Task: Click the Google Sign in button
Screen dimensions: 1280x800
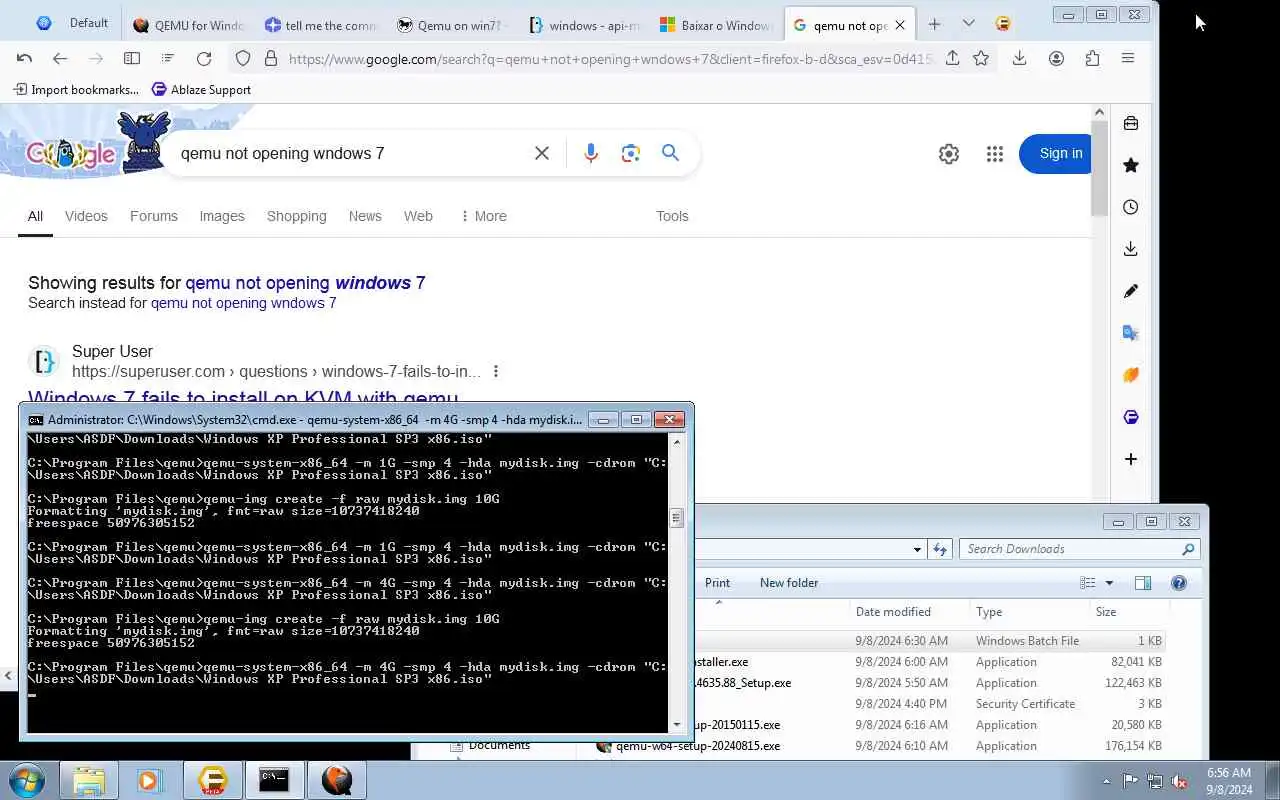Action: pyautogui.click(x=1056, y=153)
